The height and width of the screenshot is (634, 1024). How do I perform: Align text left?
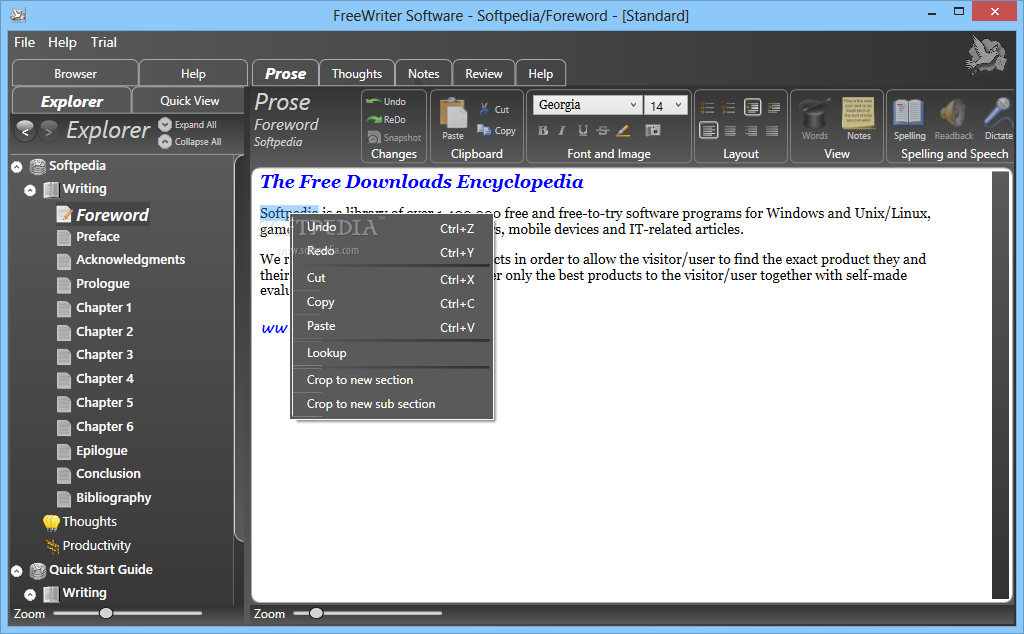tap(709, 131)
